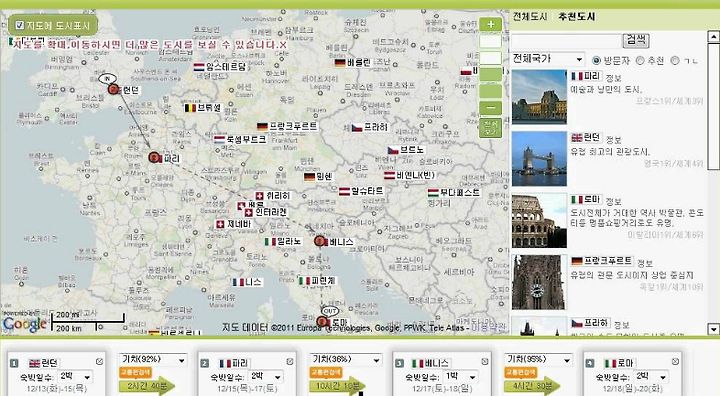Close the red map hint message with X

pos(283,45)
